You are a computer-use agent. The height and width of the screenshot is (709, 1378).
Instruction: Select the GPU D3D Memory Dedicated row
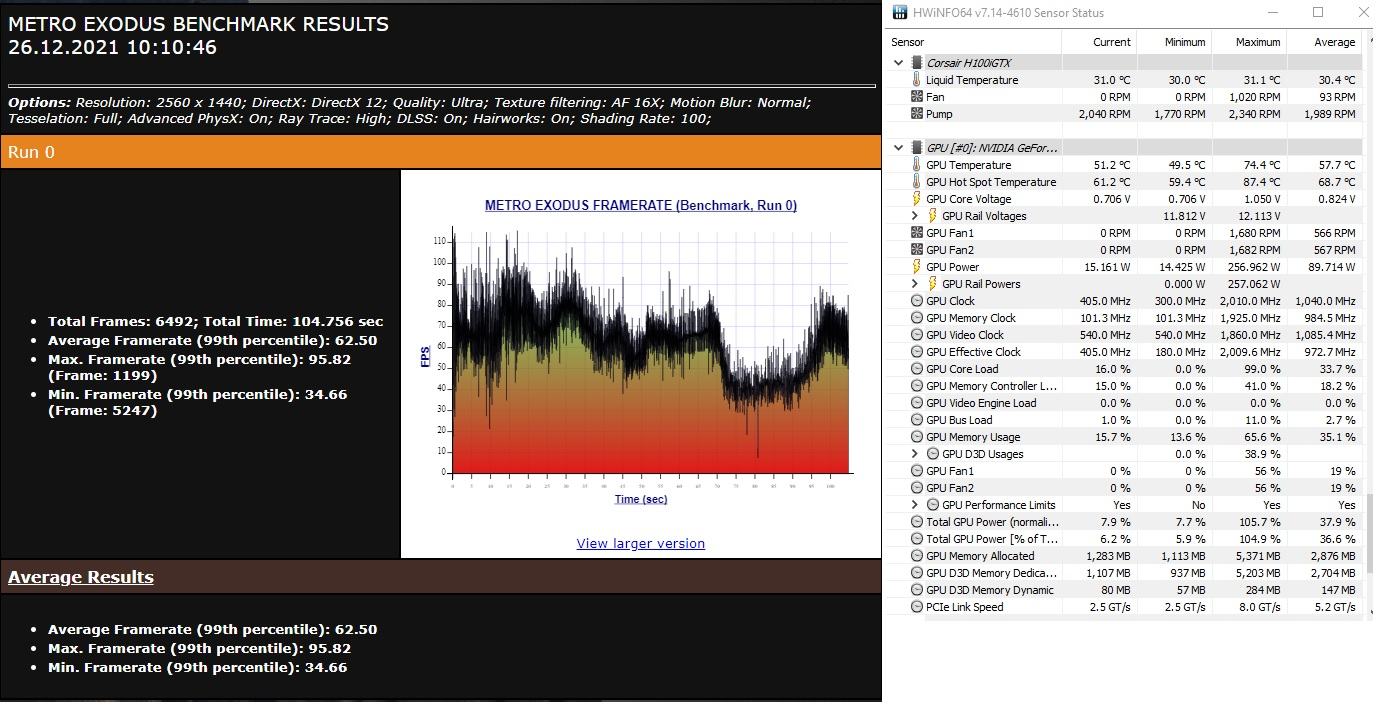[x=1123, y=573]
